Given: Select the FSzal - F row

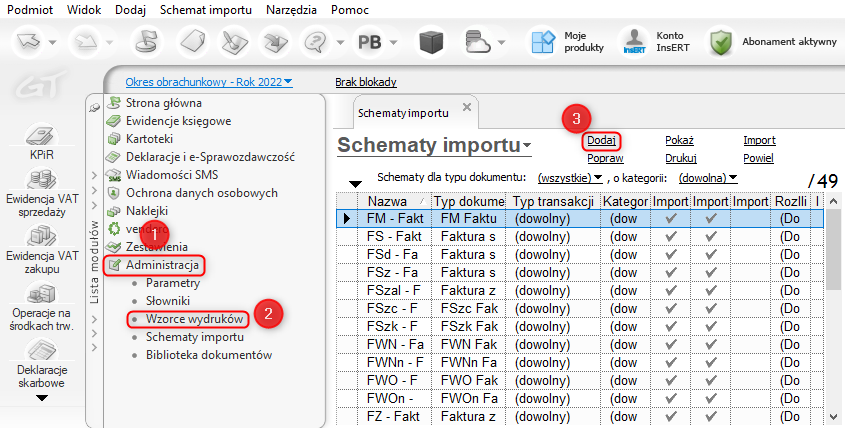Looking at the screenshot, I should click(x=580, y=291).
